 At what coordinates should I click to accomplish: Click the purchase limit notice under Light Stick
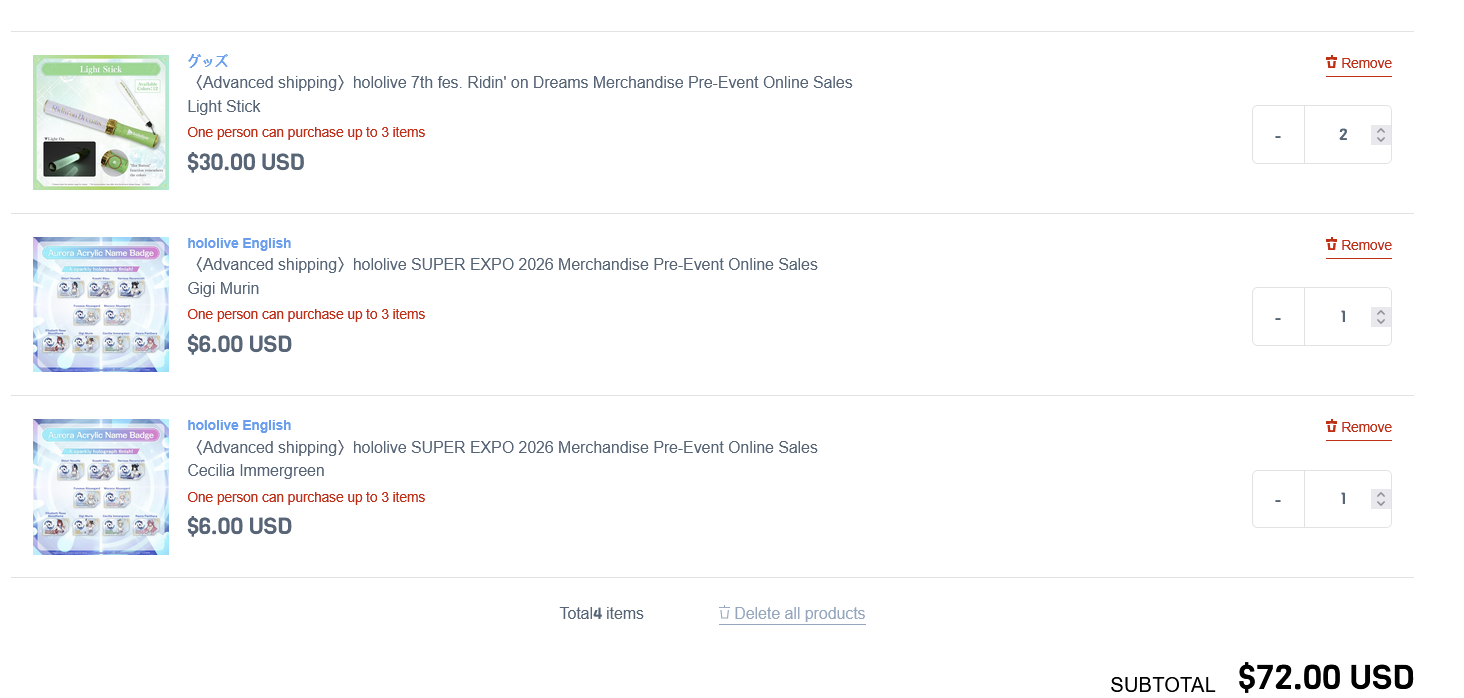[306, 132]
